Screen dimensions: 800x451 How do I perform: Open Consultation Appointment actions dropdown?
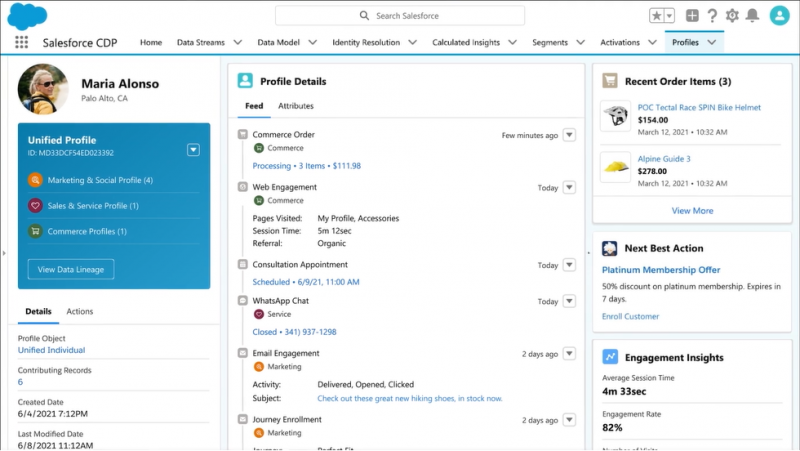click(569, 265)
